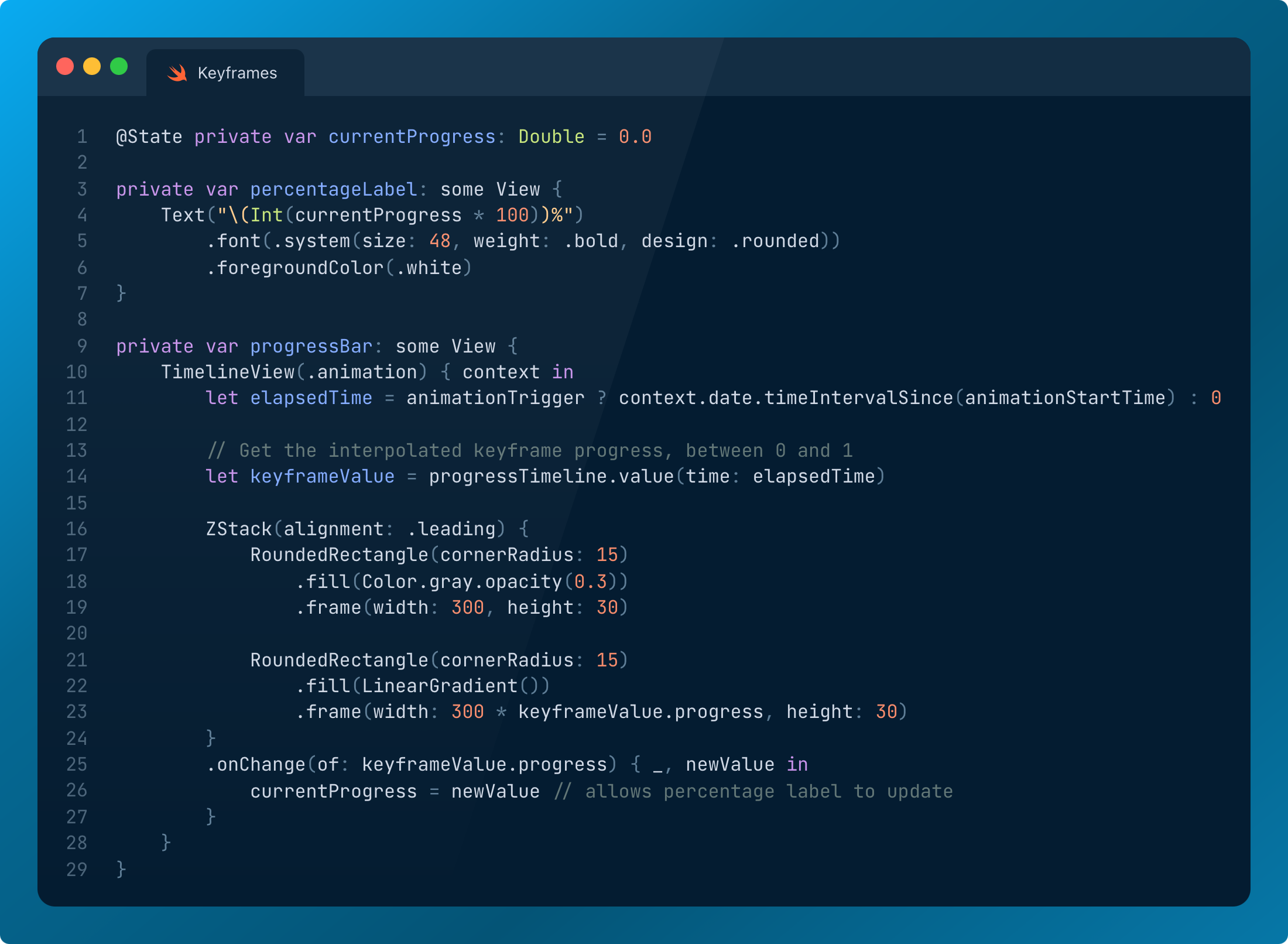
Task: Click the percentageLabel property name
Action: point(333,190)
